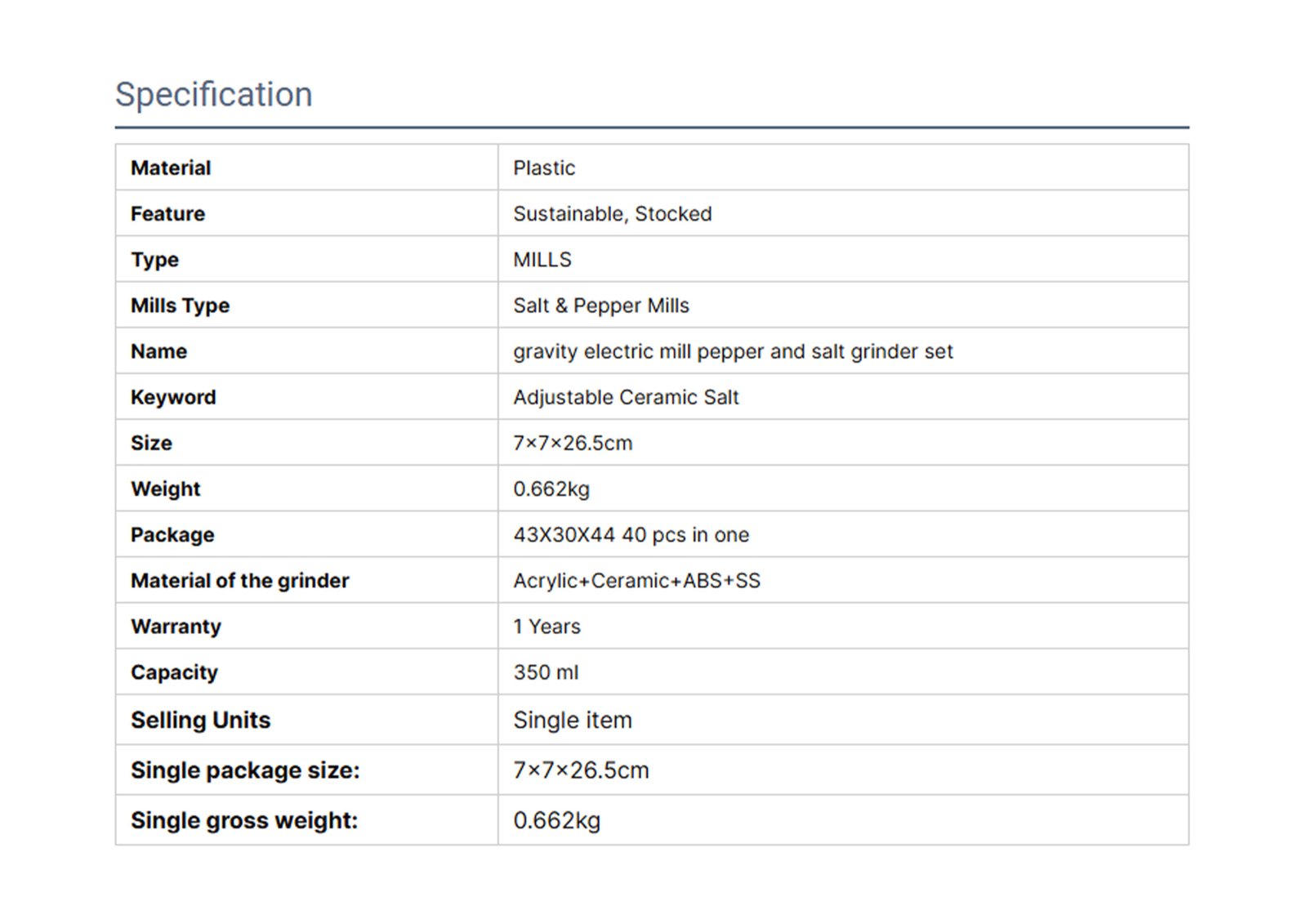Image resolution: width=1307 pixels, height=924 pixels.
Task: Select the 'Single item' selling units value
Action: click(572, 720)
